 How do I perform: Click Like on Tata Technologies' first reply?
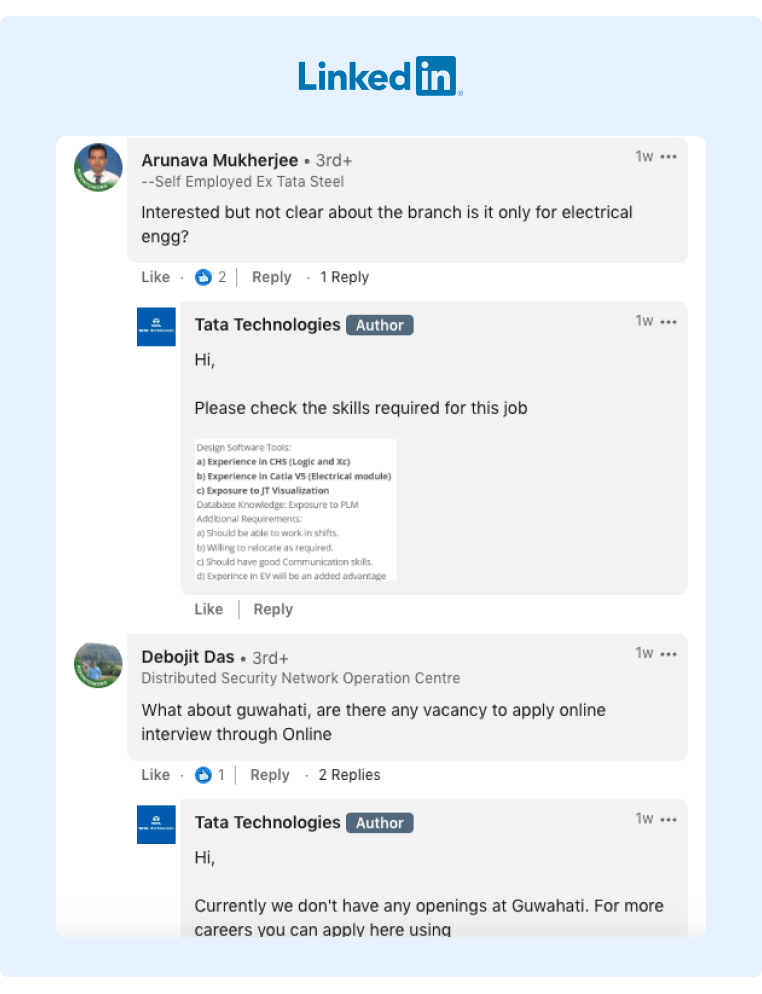[x=208, y=609]
